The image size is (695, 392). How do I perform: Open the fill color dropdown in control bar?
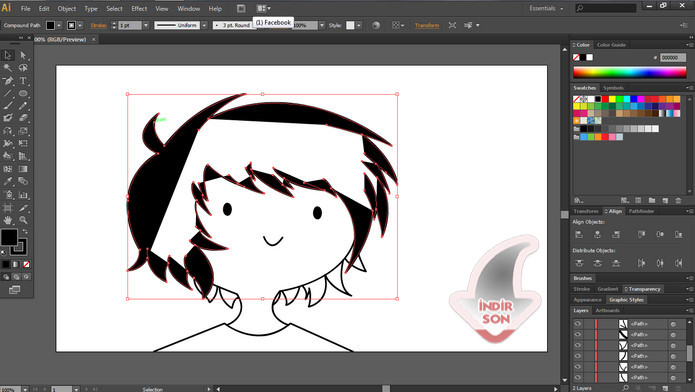tap(59, 25)
